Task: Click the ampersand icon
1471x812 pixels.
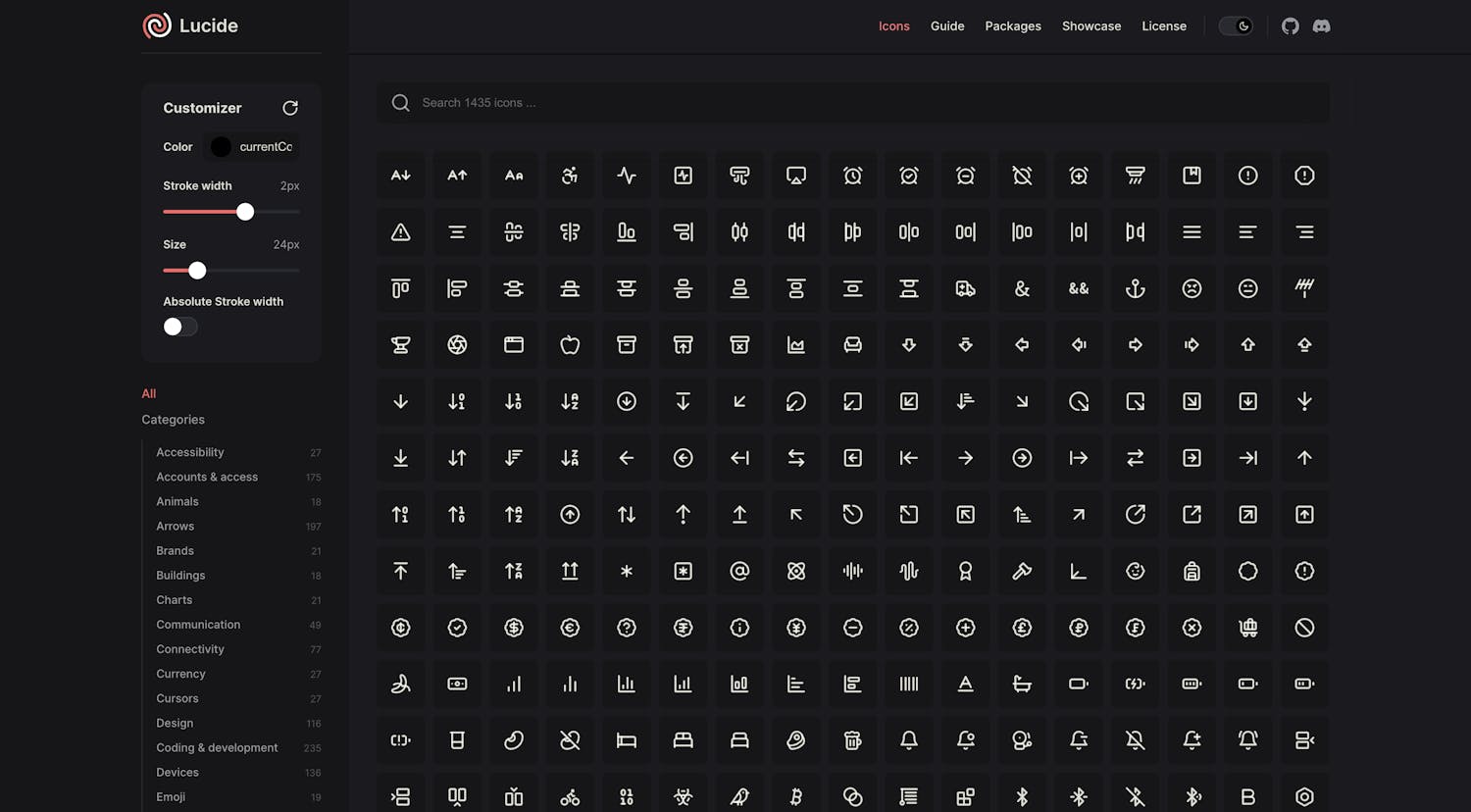Action: pyautogui.click(x=1022, y=288)
